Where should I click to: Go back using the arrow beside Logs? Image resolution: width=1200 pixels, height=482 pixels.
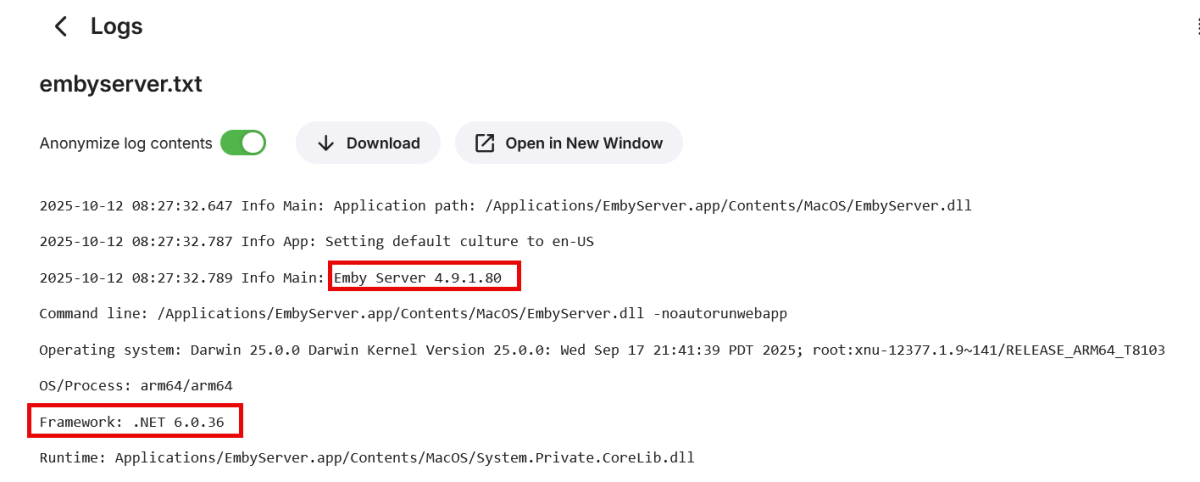click(61, 27)
